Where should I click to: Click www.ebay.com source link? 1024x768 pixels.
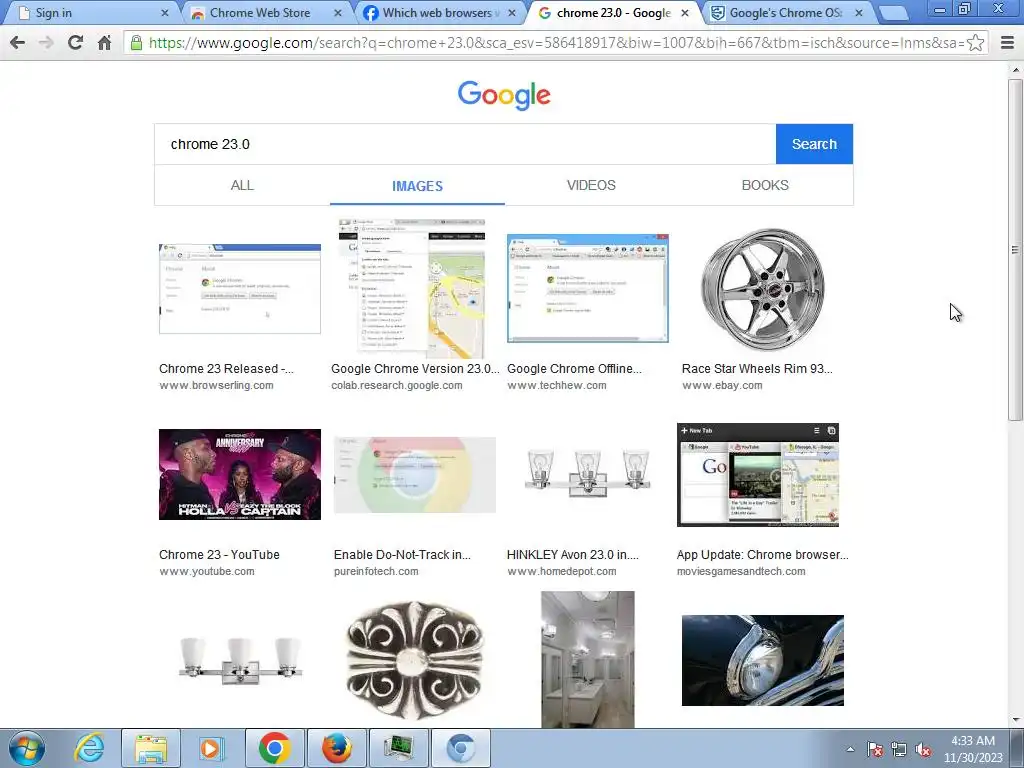click(722, 385)
